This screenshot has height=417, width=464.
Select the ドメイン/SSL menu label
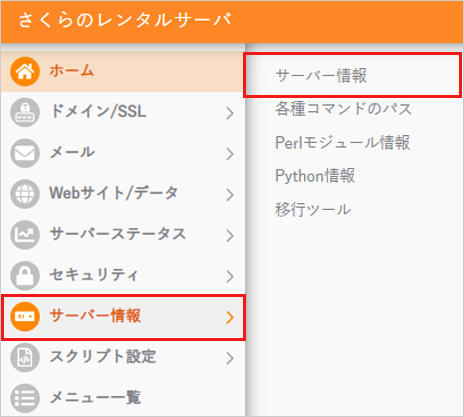(x=98, y=111)
